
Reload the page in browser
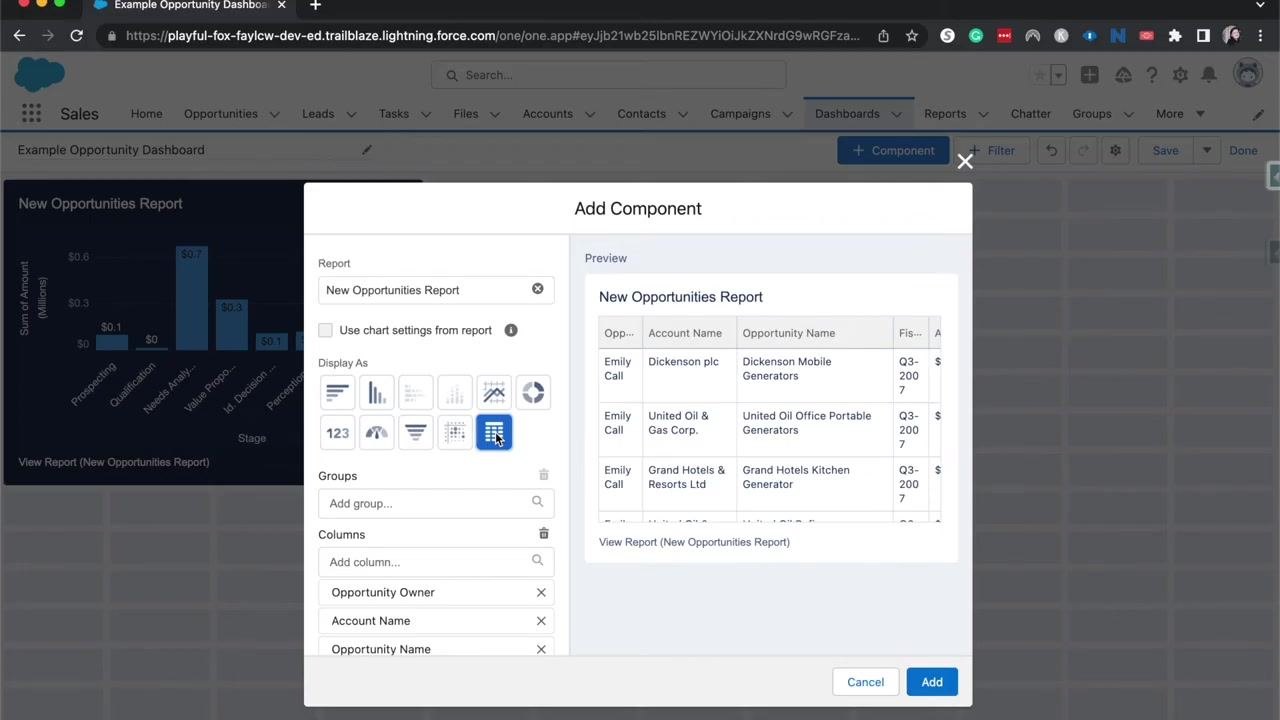coord(76,36)
